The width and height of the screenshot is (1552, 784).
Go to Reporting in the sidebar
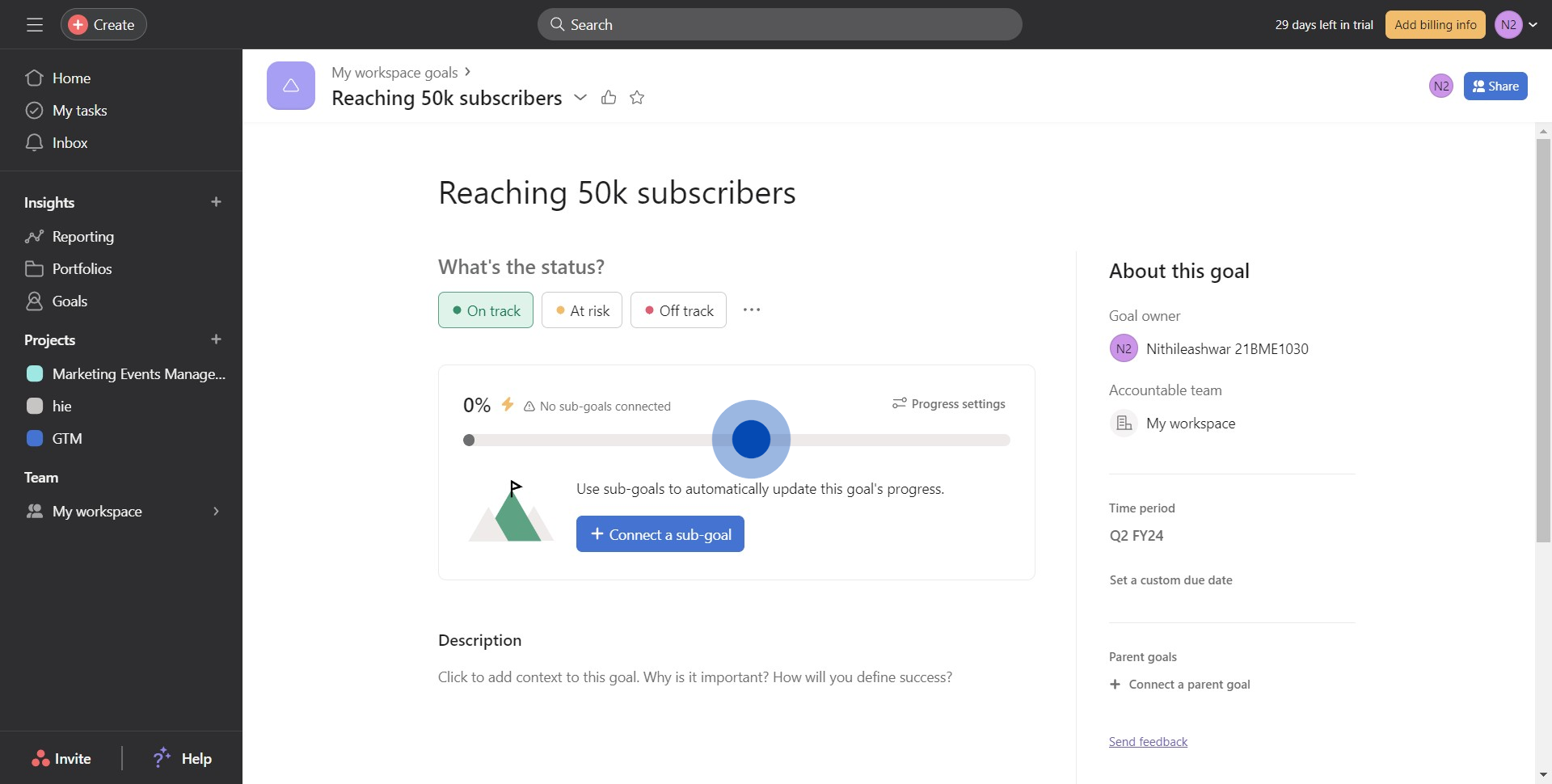click(82, 237)
